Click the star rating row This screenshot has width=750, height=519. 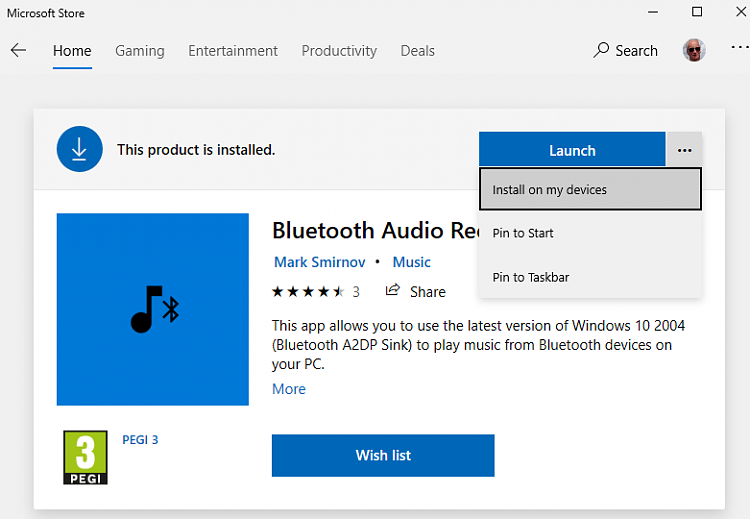[x=308, y=291]
